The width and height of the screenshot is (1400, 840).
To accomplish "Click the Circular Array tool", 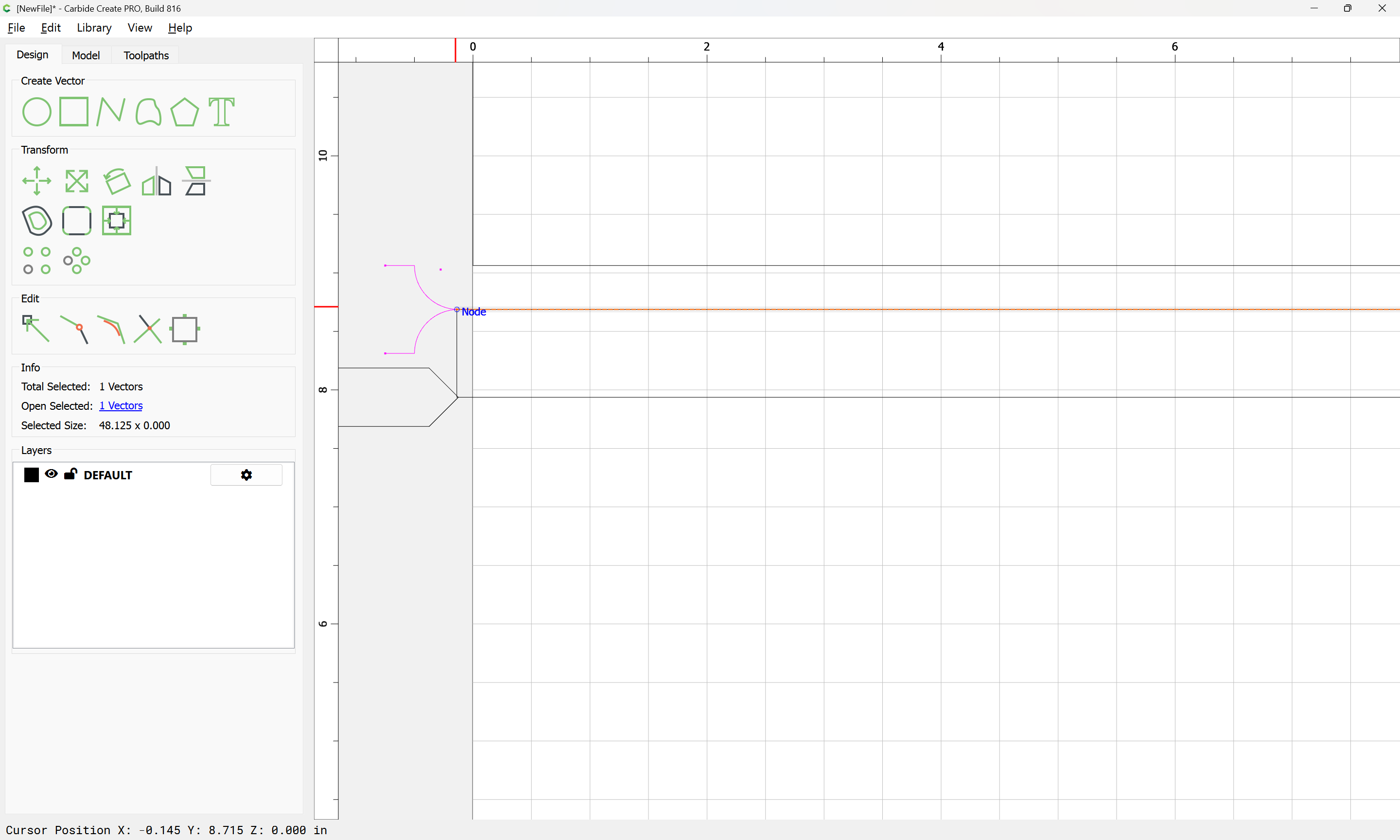I will tap(76, 261).
